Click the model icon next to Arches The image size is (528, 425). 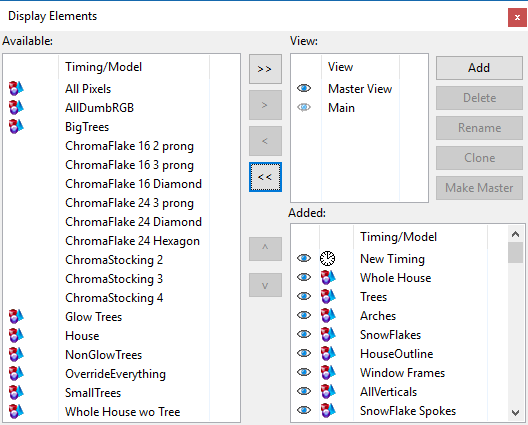point(328,316)
